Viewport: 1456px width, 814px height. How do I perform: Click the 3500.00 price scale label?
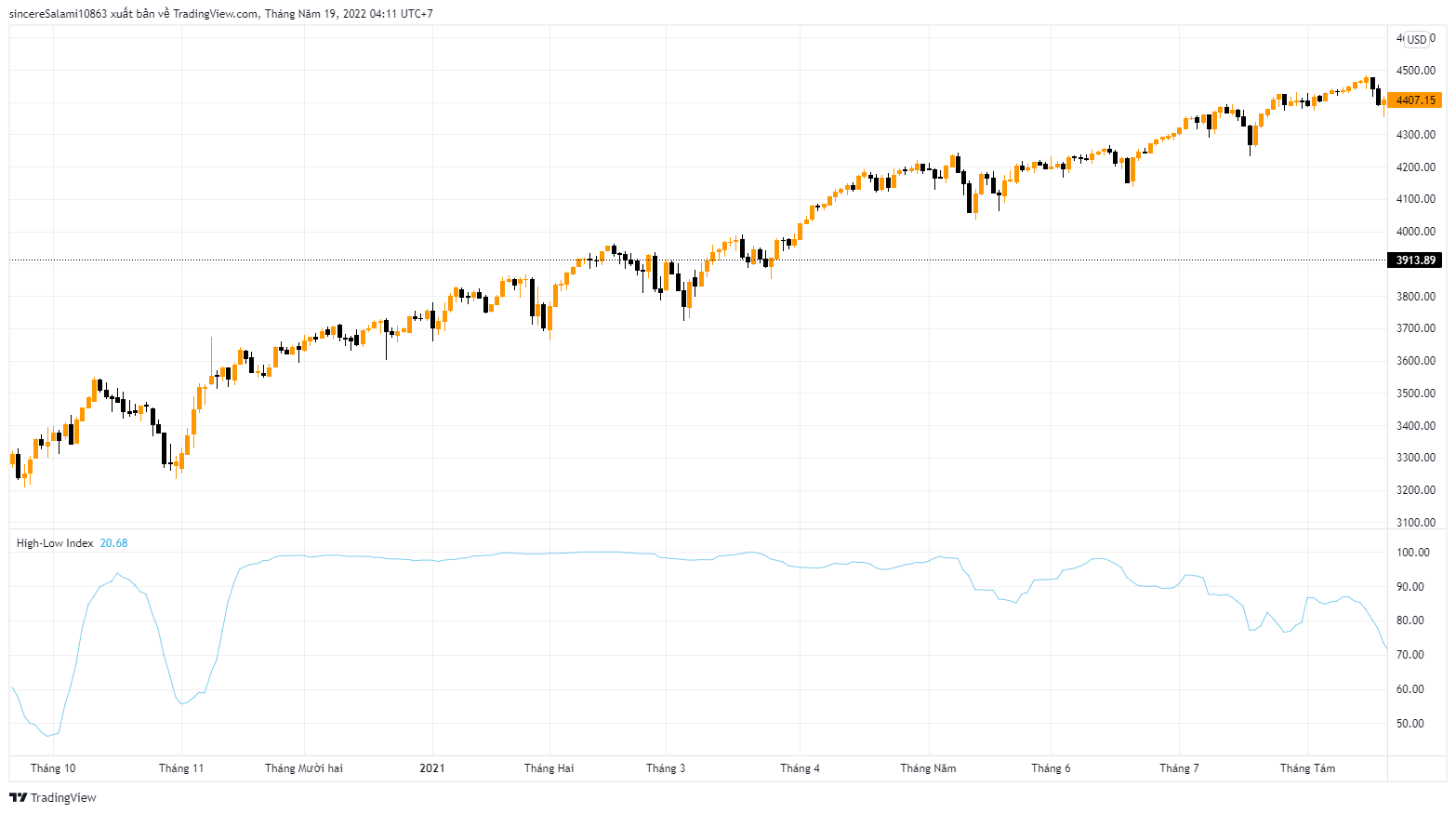click(x=1415, y=394)
